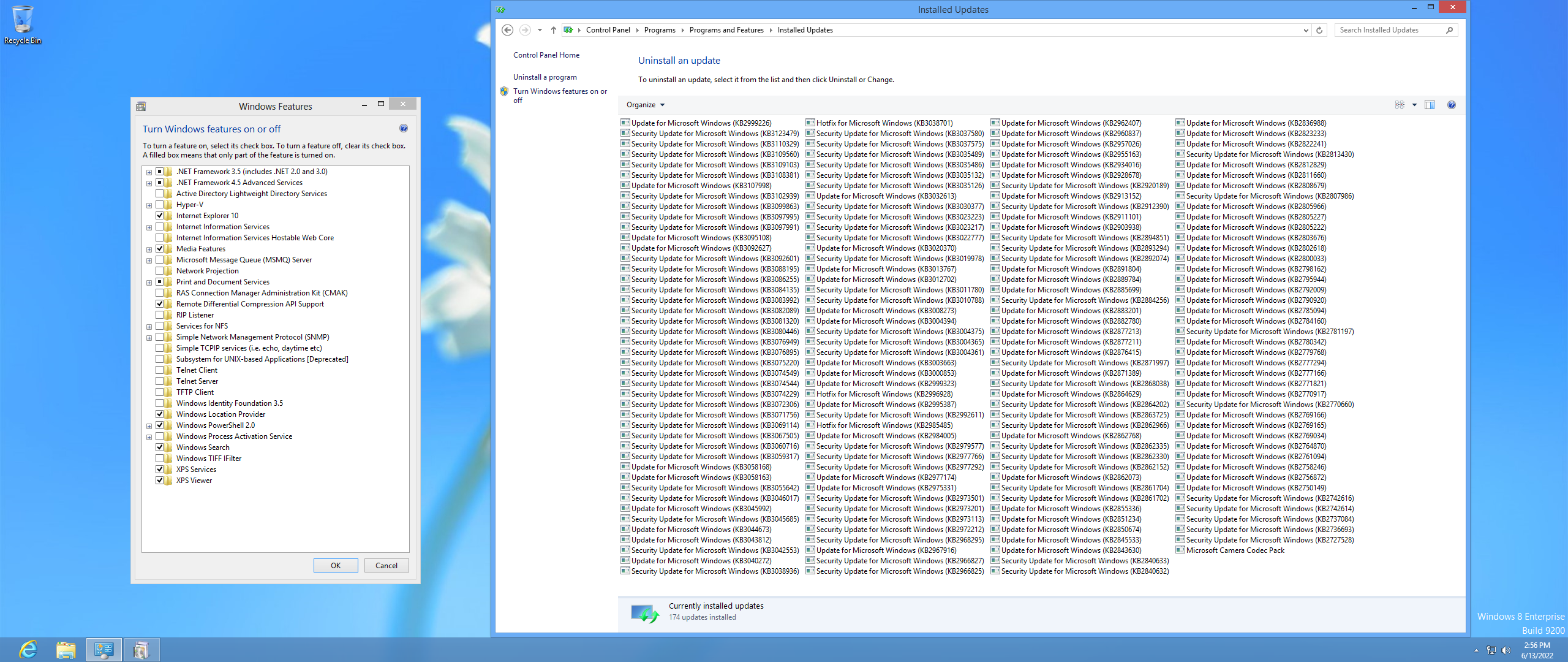Enable the Hyper-V checkbox
1568x662 pixels.
[160, 205]
